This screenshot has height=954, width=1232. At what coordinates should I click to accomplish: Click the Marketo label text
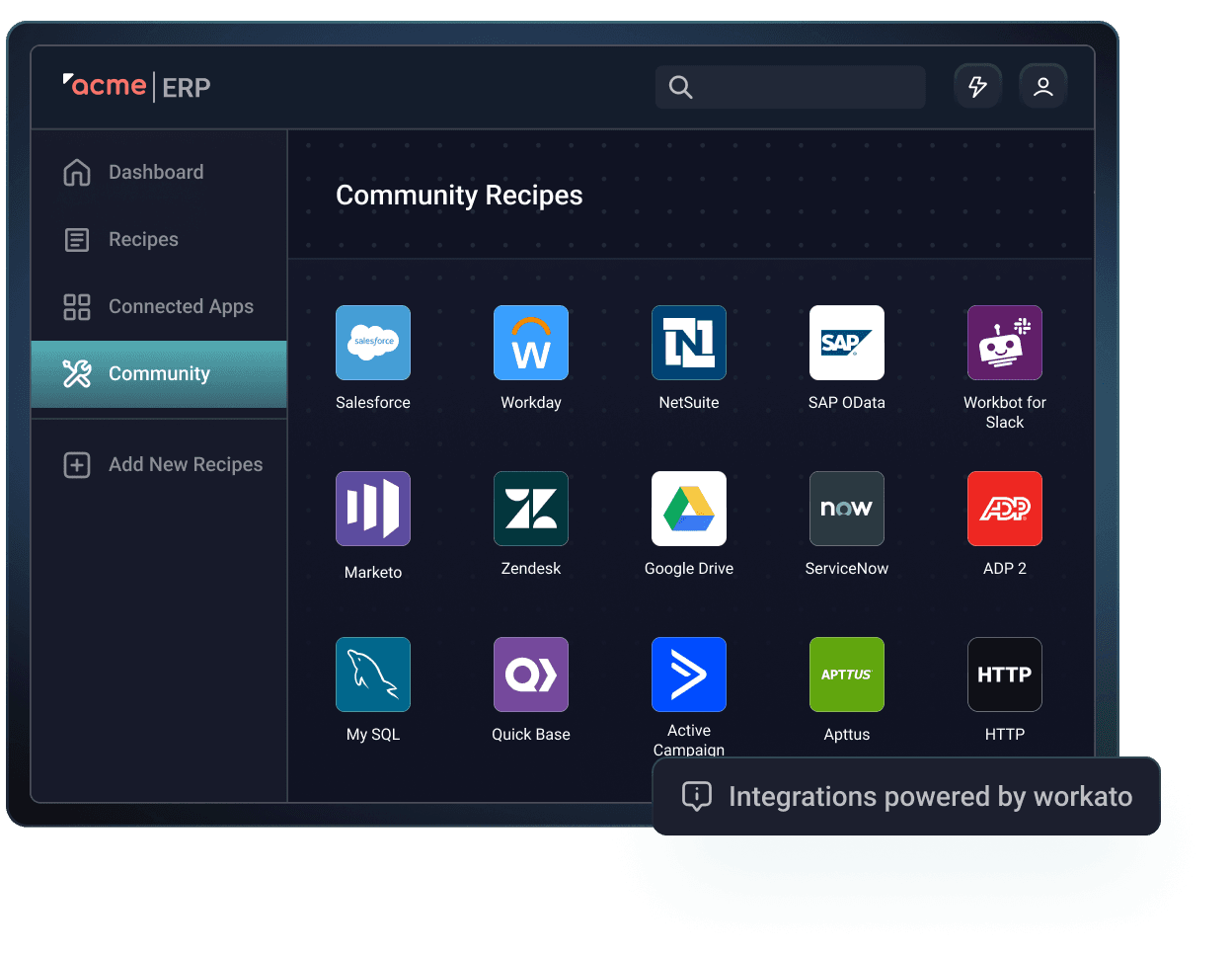tap(373, 572)
